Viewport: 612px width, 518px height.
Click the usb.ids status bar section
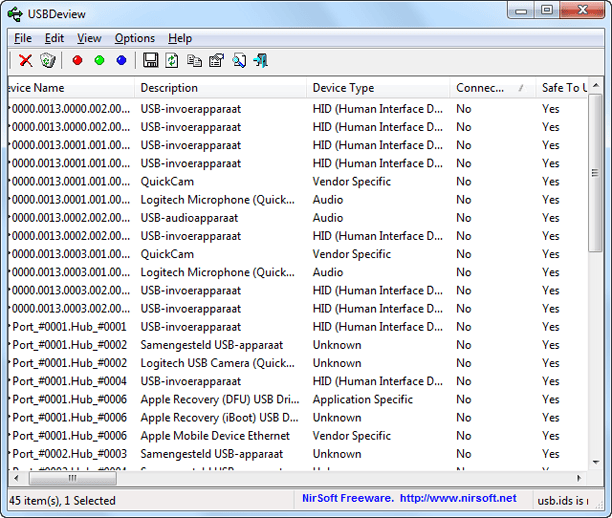coord(563,501)
